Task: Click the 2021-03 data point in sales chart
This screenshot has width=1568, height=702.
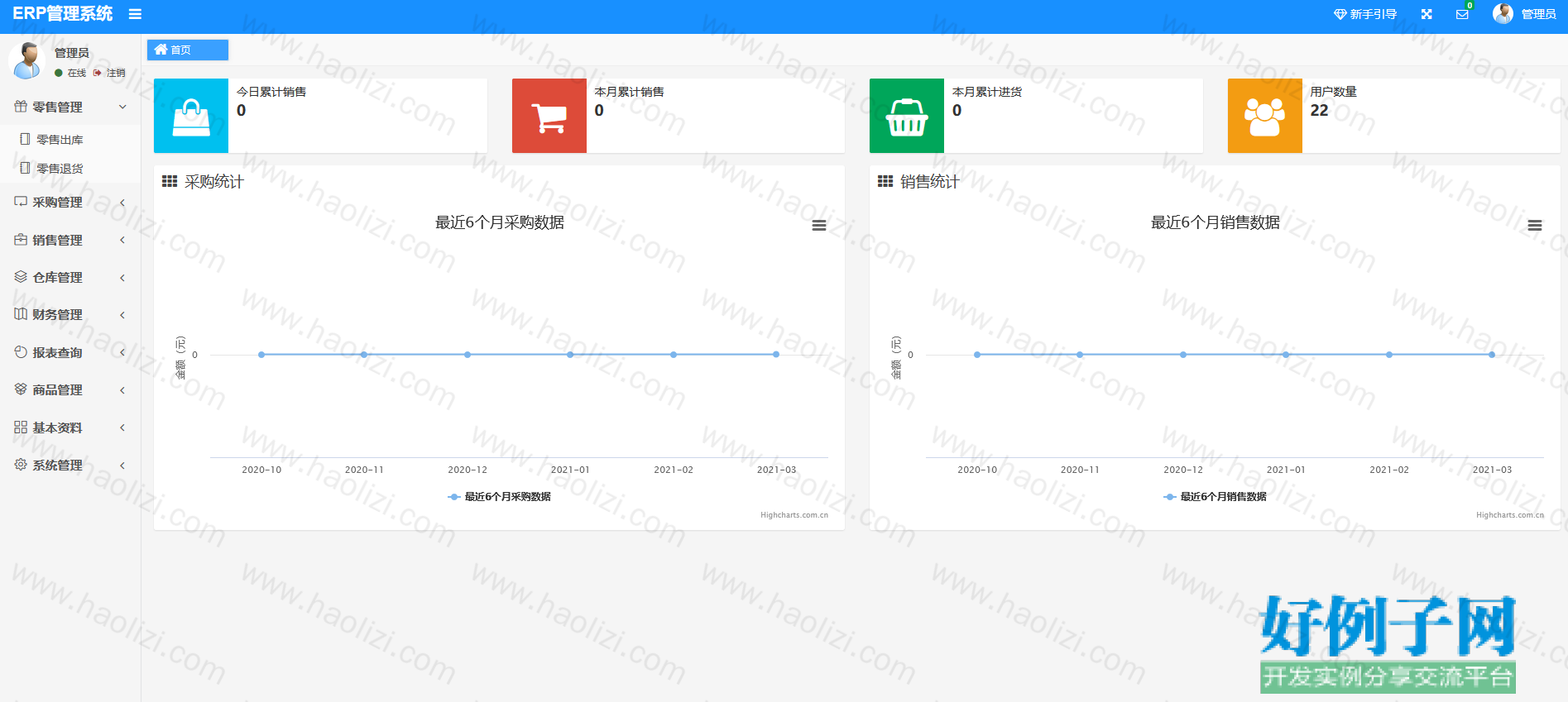Action: pos(1492,355)
